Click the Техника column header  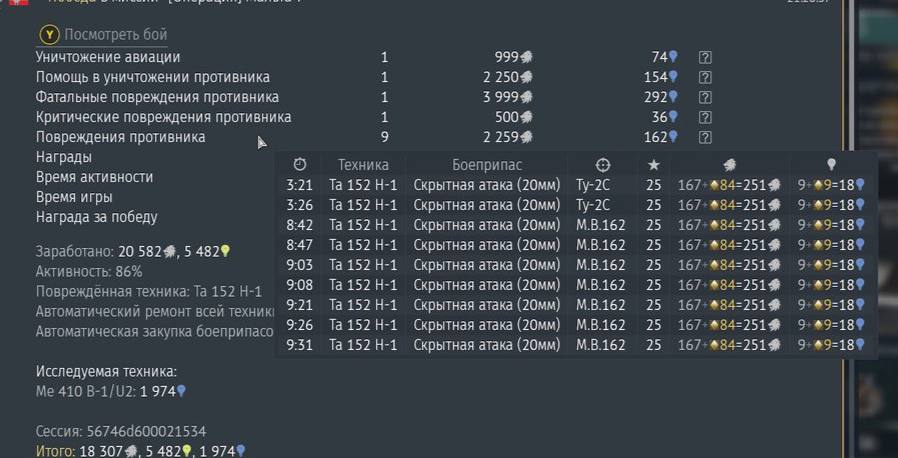click(363, 165)
